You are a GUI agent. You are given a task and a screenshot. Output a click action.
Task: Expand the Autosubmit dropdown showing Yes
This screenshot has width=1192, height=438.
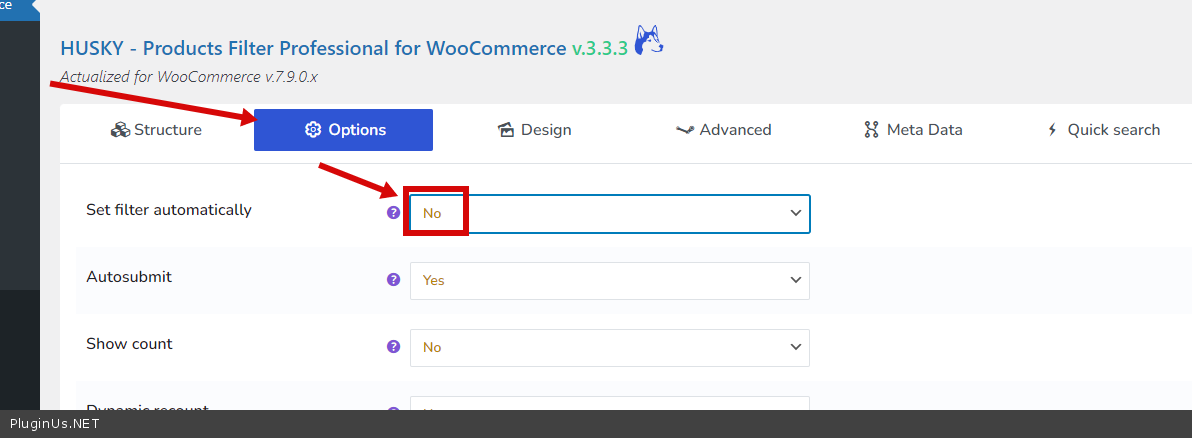609,280
